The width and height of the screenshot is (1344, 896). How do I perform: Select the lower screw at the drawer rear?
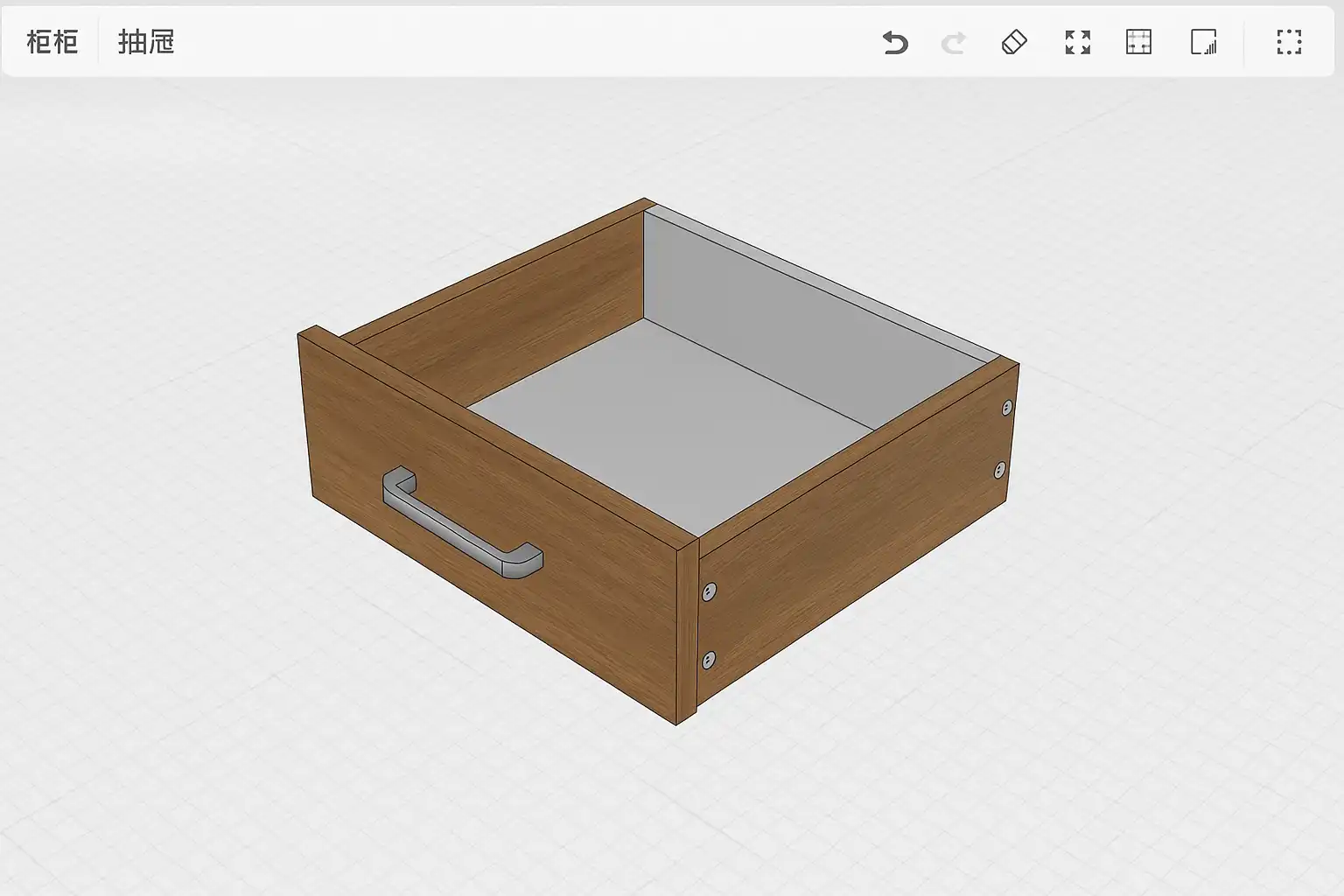pyautogui.click(x=1000, y=471)
